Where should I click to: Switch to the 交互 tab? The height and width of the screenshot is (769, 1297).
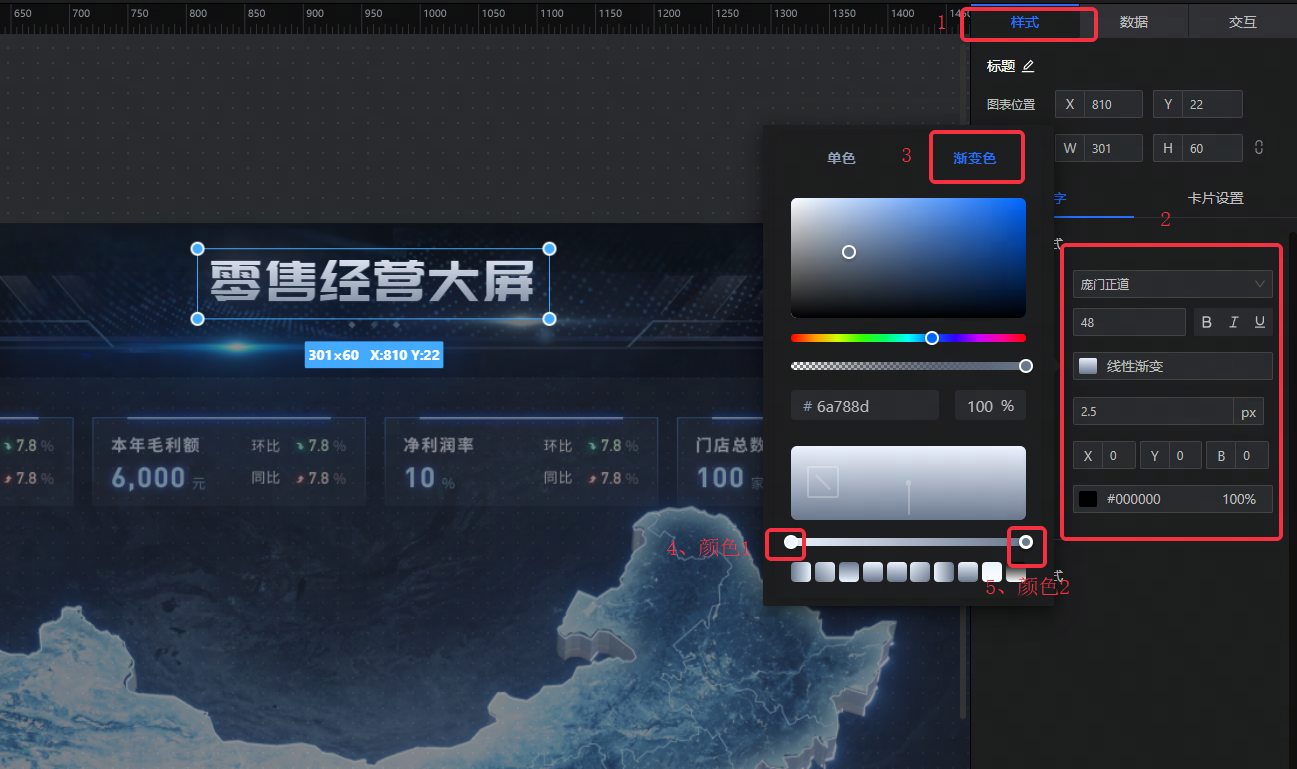[1243, 22]
